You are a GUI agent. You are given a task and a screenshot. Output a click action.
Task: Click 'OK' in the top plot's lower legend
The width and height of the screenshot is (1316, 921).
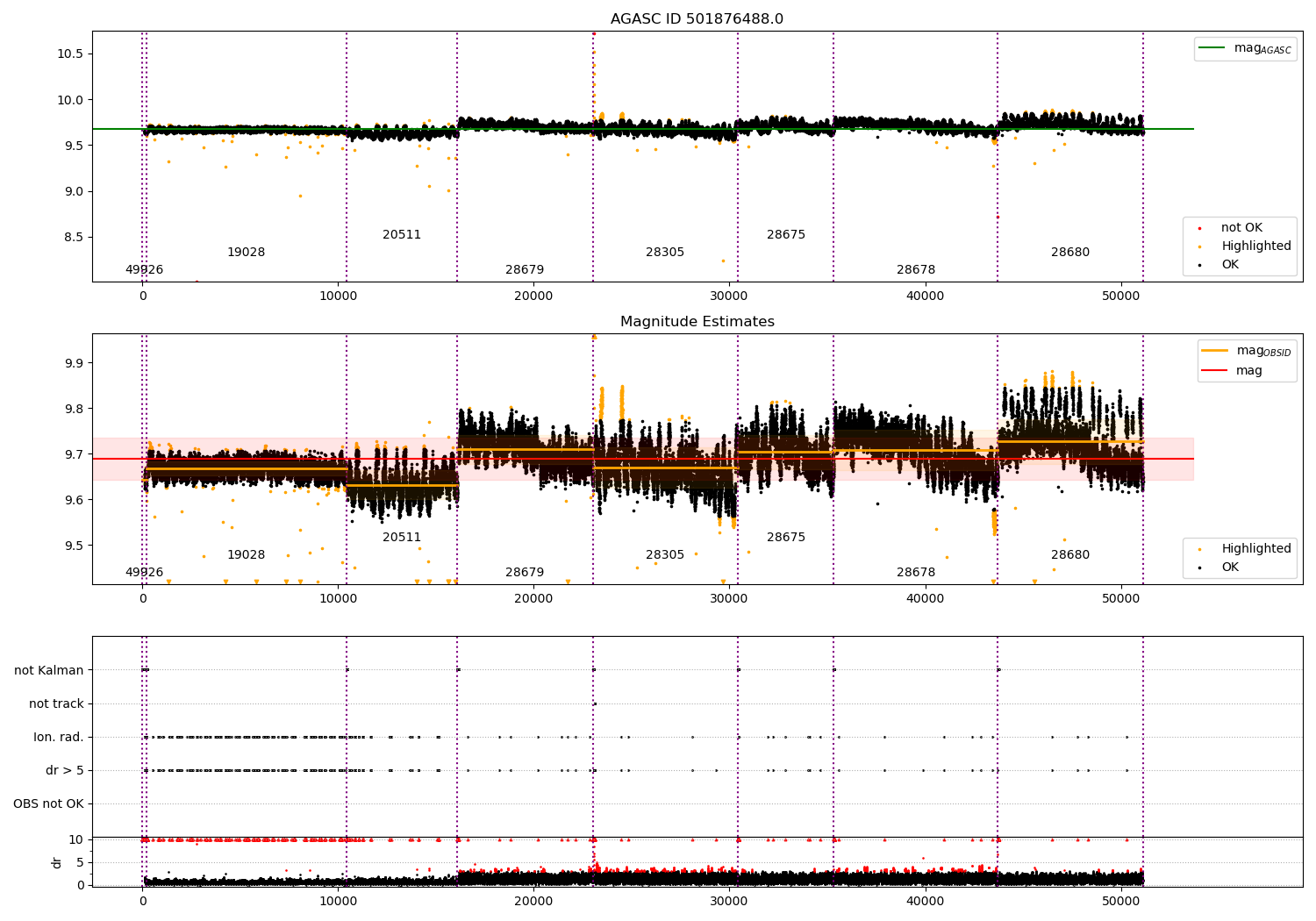(x=1230, y=265)
